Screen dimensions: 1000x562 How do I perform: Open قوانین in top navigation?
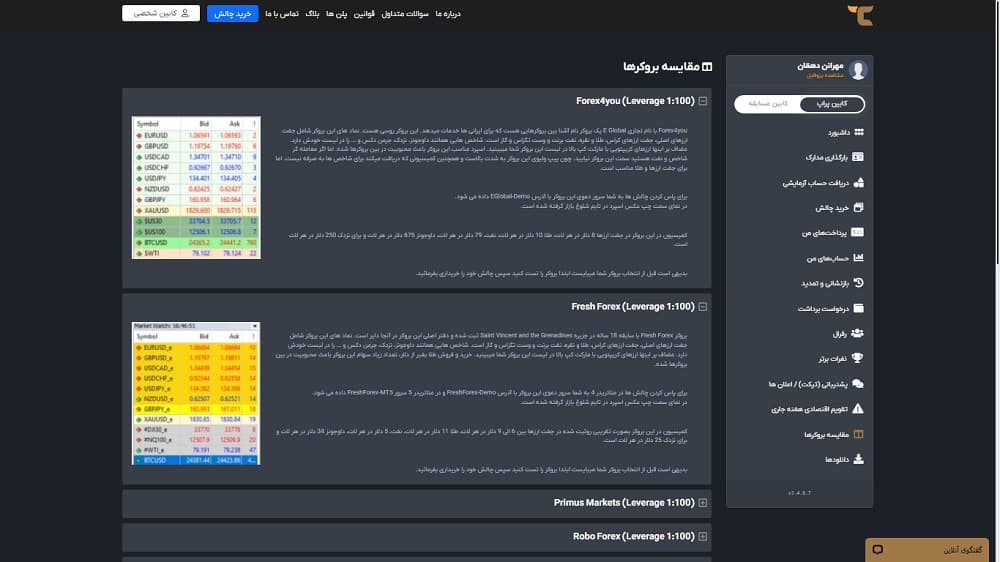pos(364,14)
